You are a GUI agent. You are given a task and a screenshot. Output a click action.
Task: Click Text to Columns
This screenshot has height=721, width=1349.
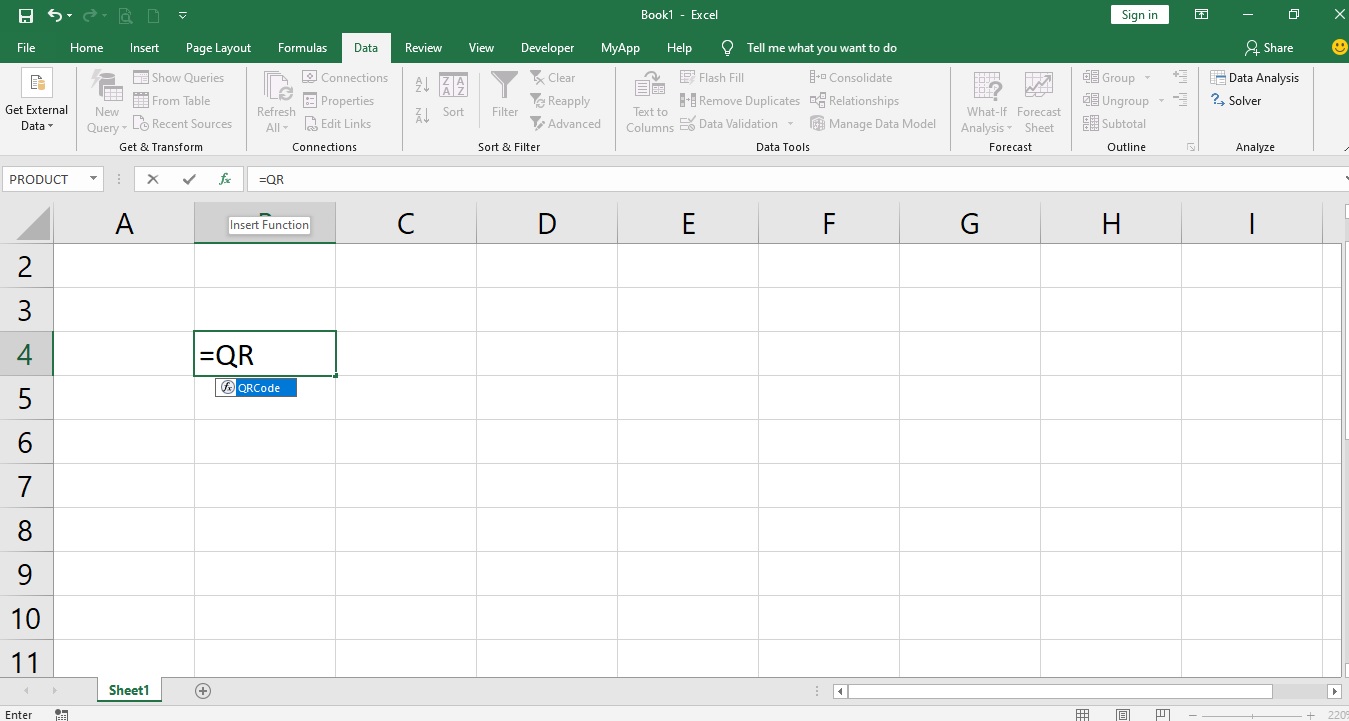(x=650, y=101)
